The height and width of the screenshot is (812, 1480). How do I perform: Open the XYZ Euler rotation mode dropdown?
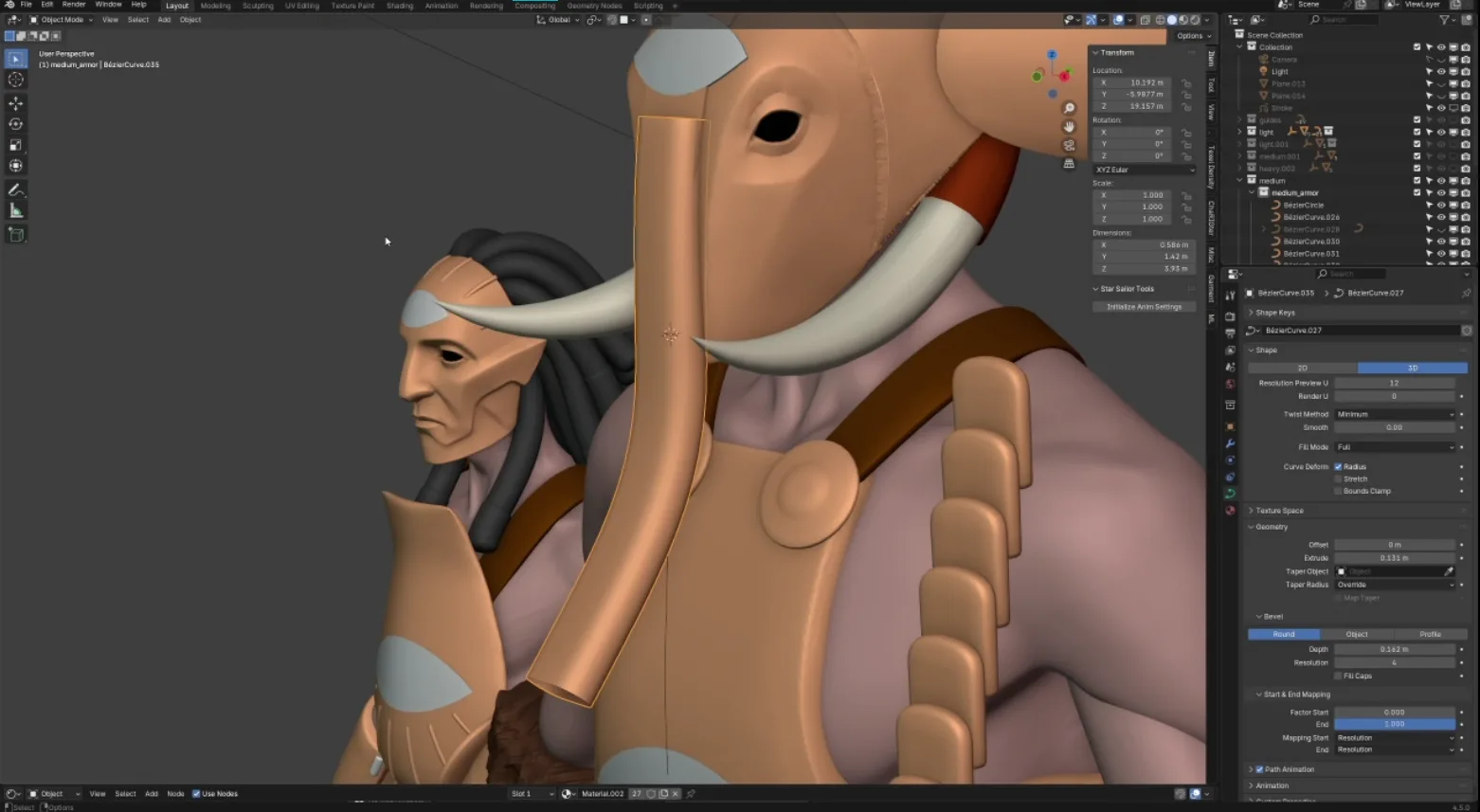click(x=1145, y=170)
